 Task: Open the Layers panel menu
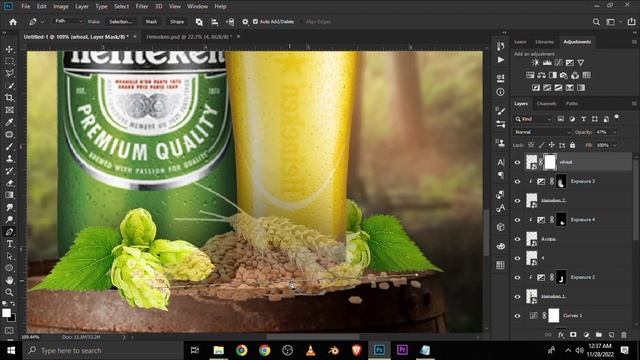point(634,104)
